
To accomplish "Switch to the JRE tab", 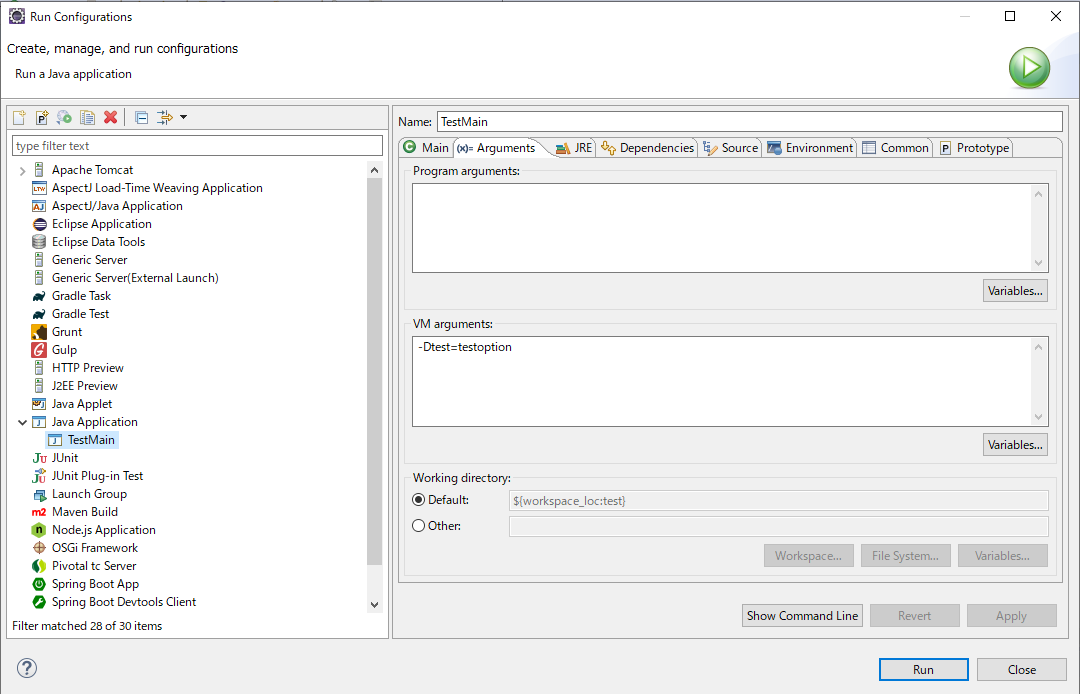I will click(x=574, y=148).
